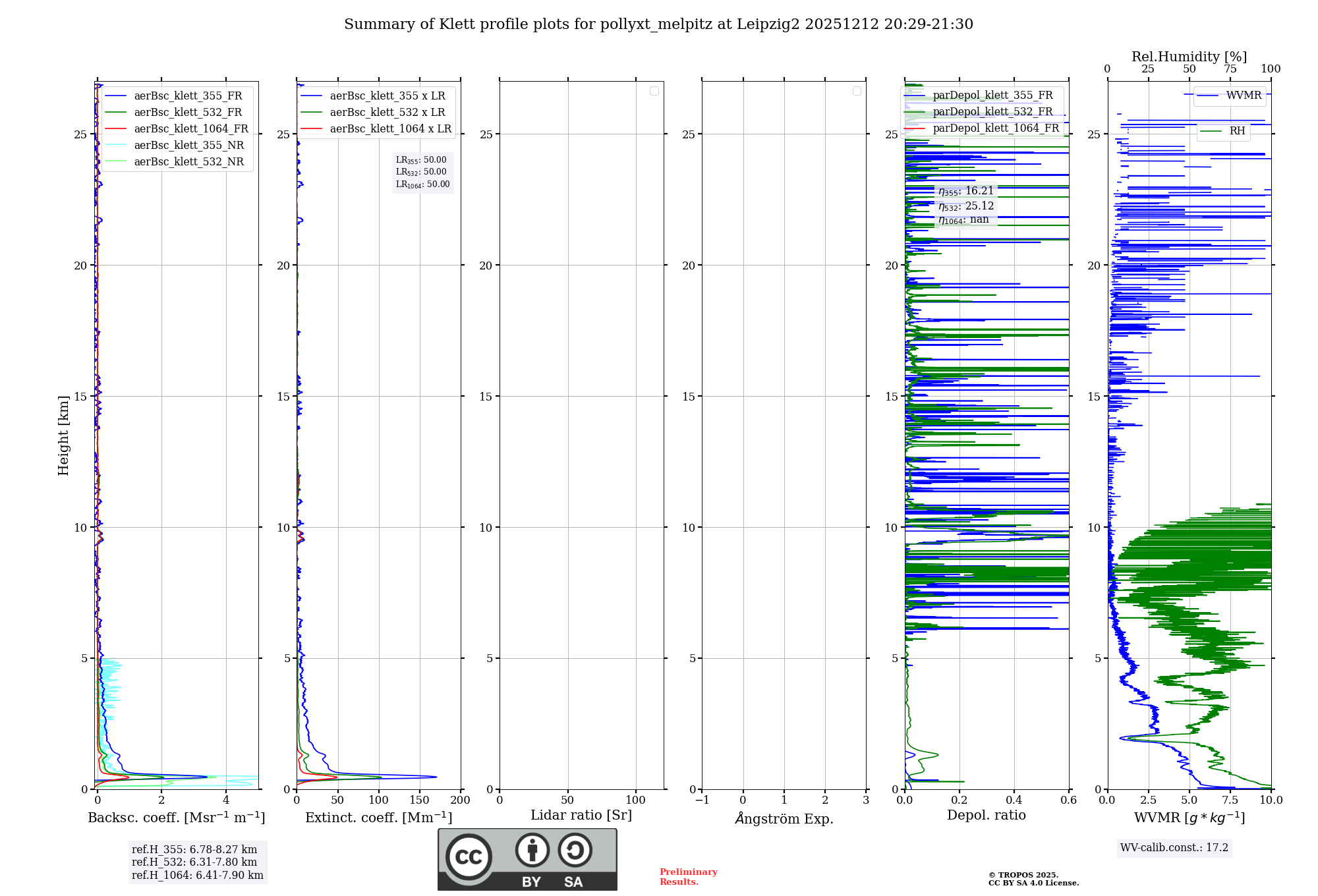Click parDepol_klett_532_FR legend entry
The height and width of the screenshot is (896, 1318).
point(992,112)
